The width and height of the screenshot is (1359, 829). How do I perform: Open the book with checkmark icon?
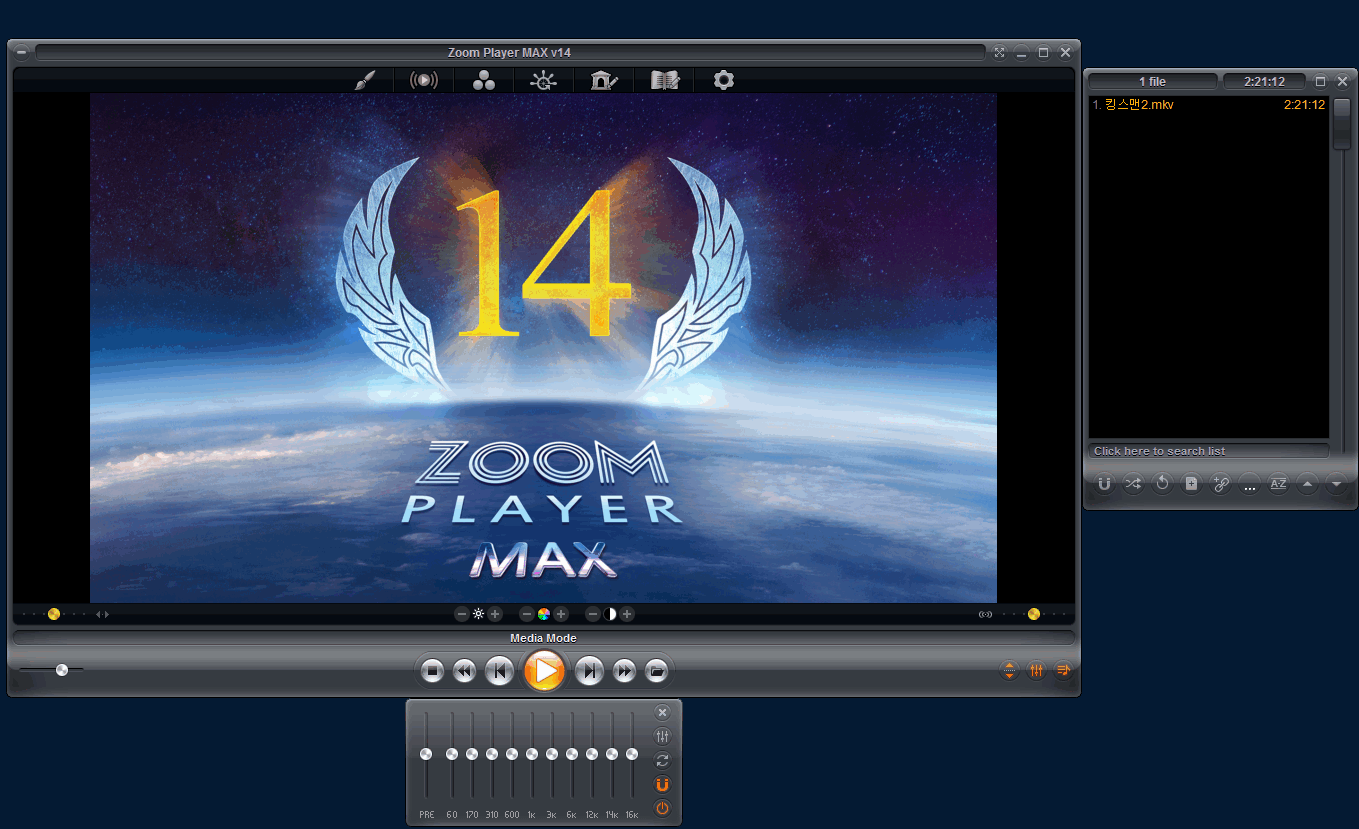click(665, 80)
